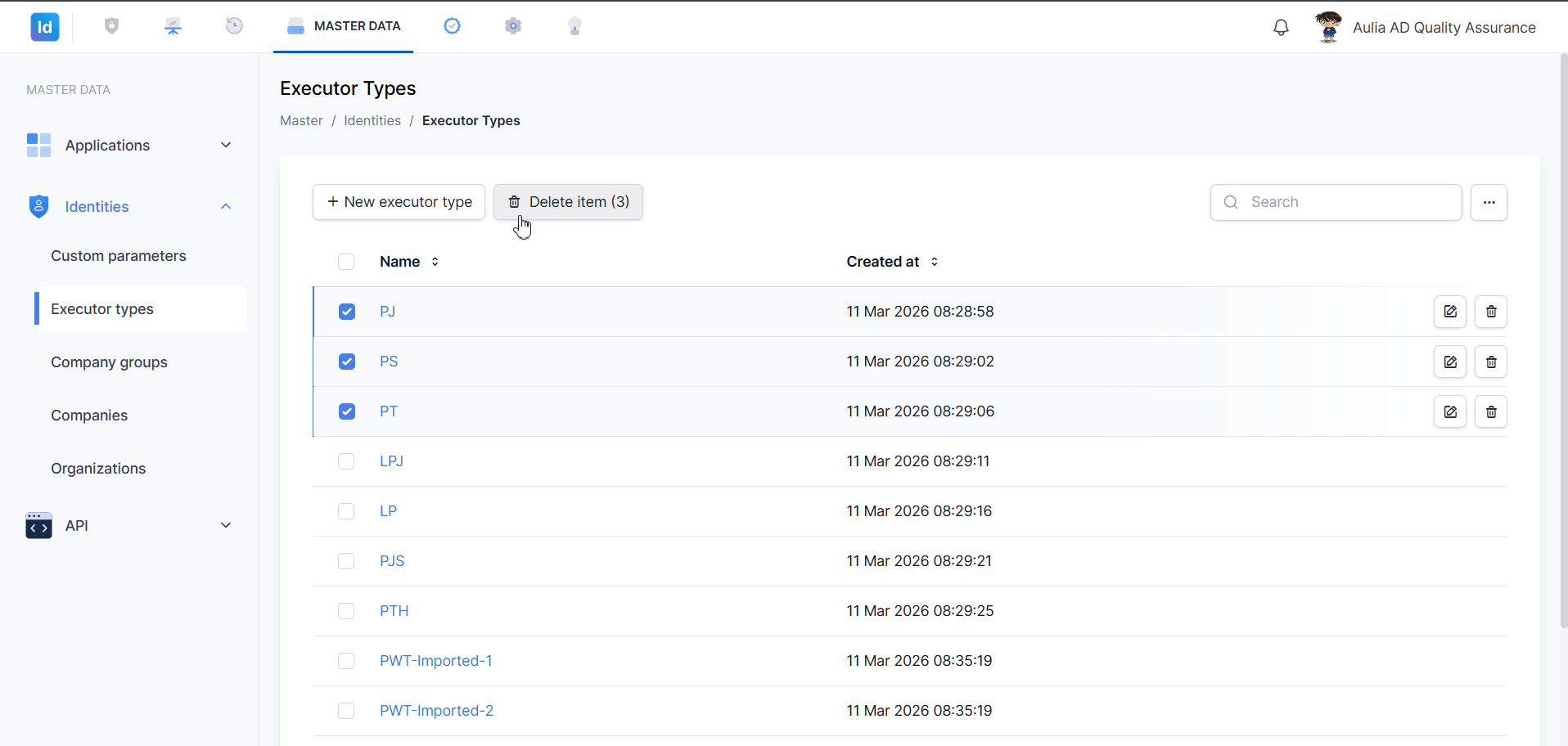
Task: Open the PT executor type link
Action: point(389,411)
